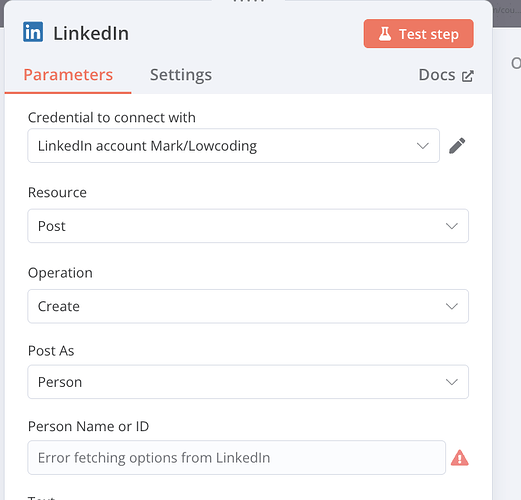The image size is (521, 500).
Task: Click the chevron arrow in Operation field
Action: click(452, 307)
